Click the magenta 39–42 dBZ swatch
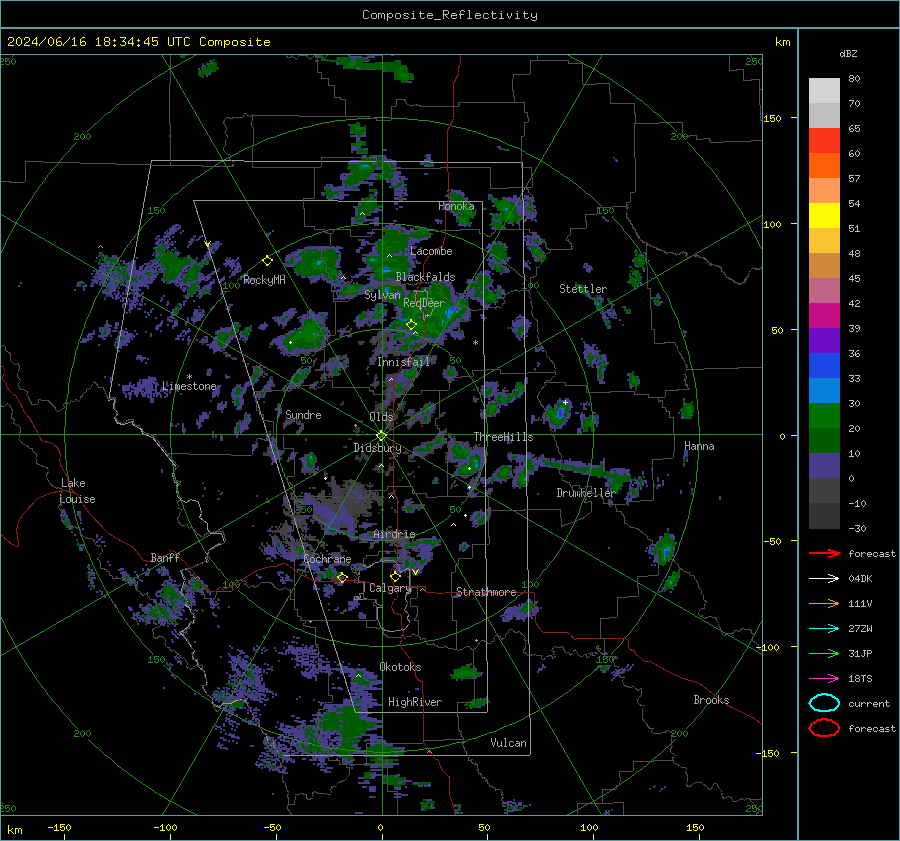This screenshot has height=841, width=900. 824,316
